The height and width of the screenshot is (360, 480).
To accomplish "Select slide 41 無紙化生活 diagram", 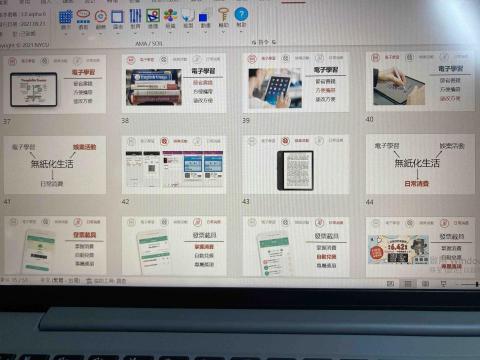I will point(55,165).
